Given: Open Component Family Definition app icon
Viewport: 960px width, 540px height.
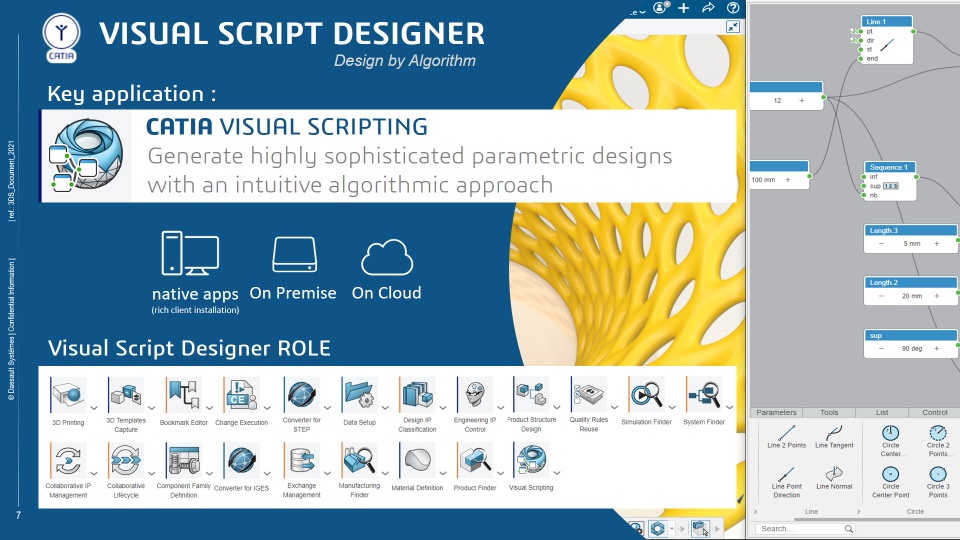Looking at the screenshot, I should [184, 460].
